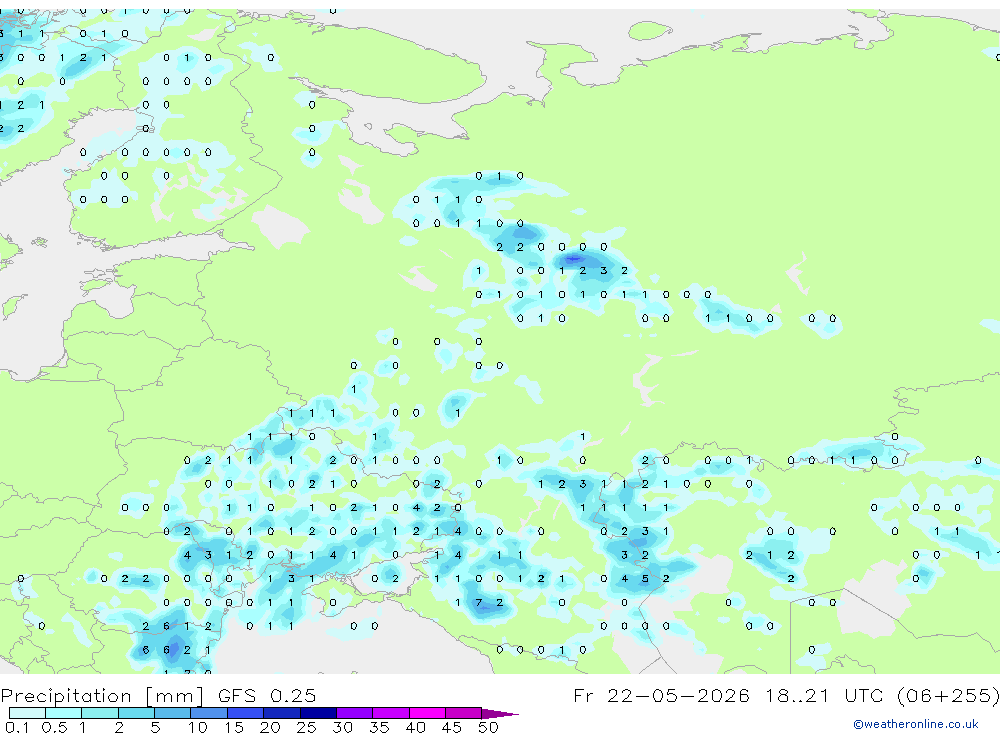1000x733 pixels.
Task: Click the above-50 mm legend arrow tip
Action: coord(500,713)
